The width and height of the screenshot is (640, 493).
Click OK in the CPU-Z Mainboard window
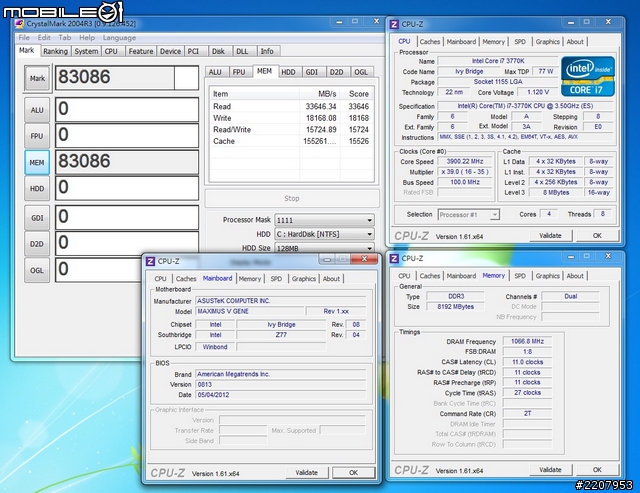tap(353, 473)
